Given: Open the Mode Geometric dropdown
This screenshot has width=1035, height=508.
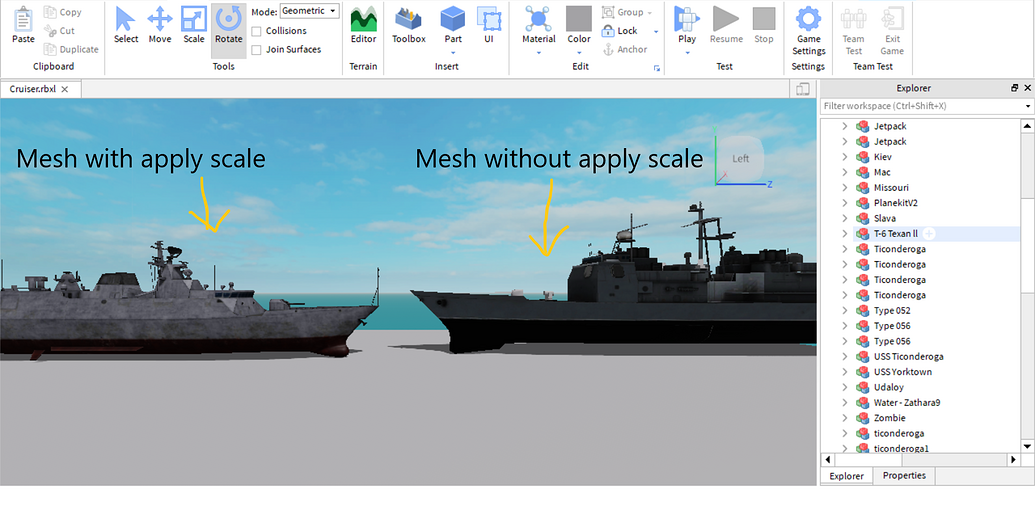Looking at the screenshot, I should pos(310,11).
